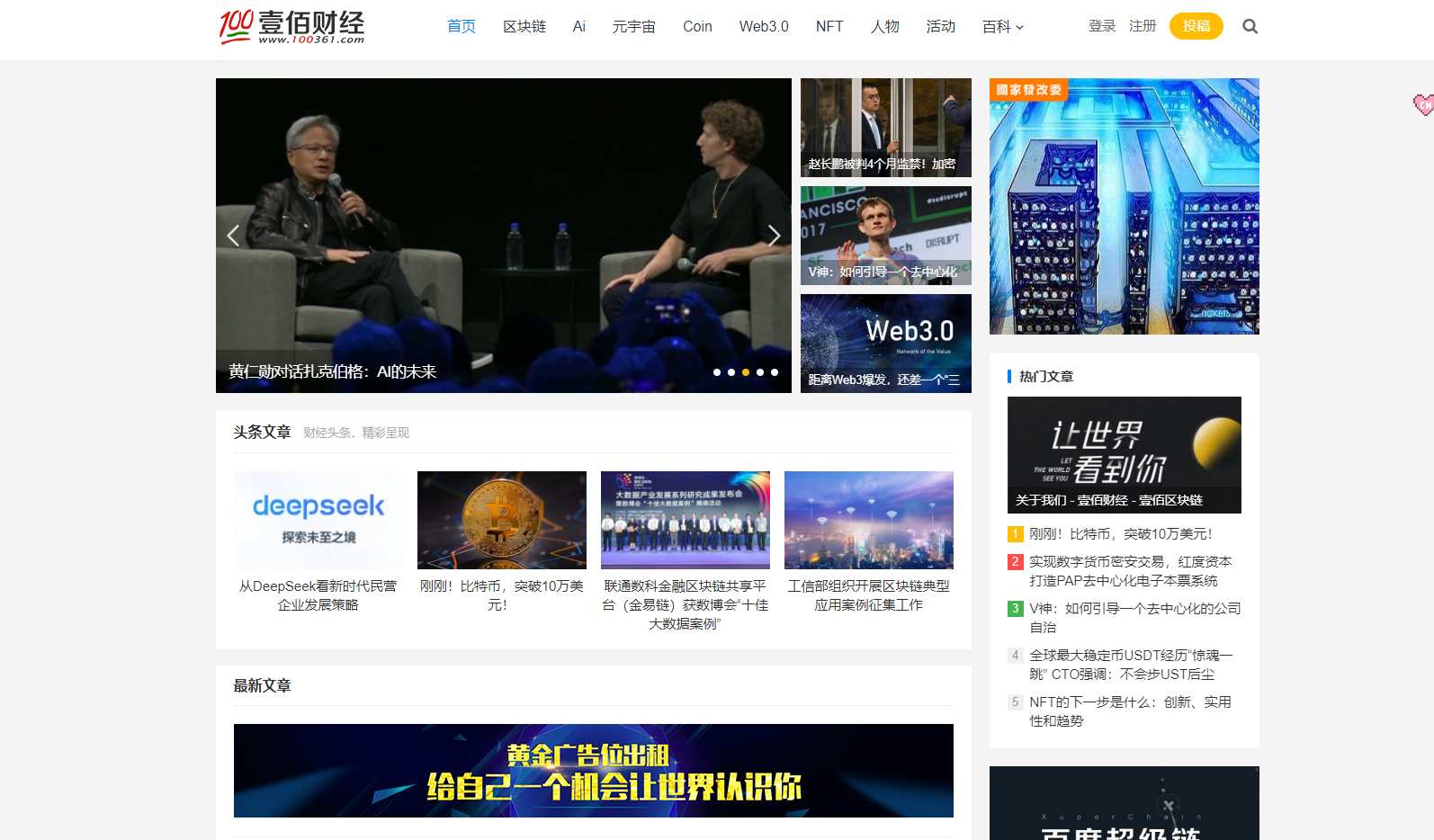Image resolution: width=1434 pixels, height=840 pixels.
Task: Open the 活动 nav section
Action: 941,27
